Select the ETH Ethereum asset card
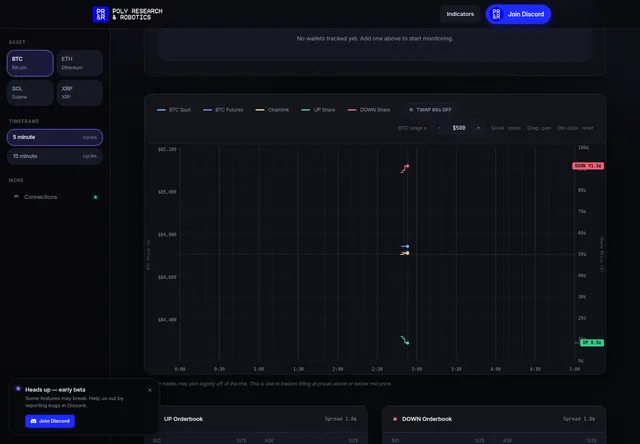Viewport: 640px width, 444px height. 80,63
